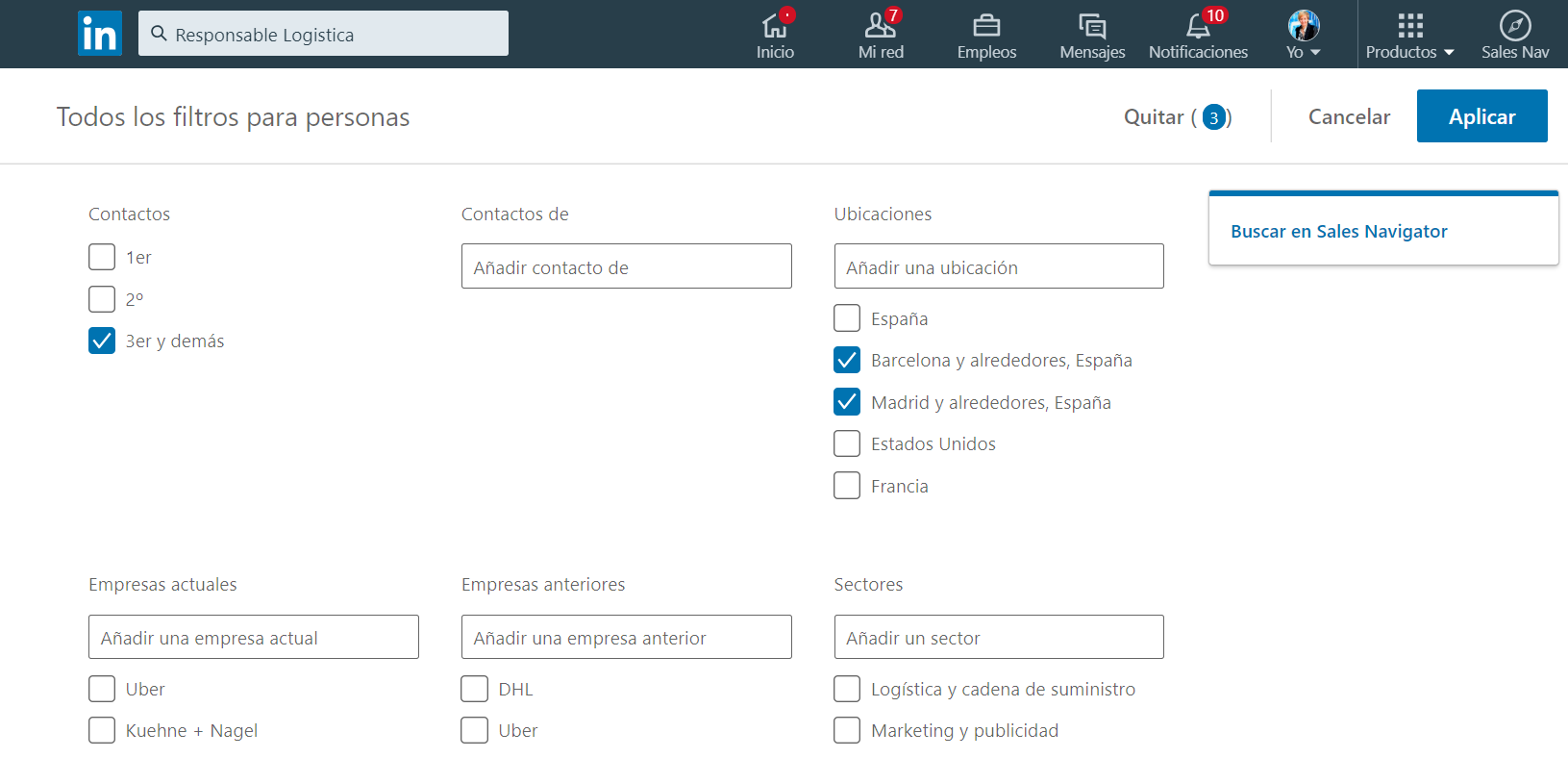Click Quitar (3) to clear filters

pos(1178,117)
